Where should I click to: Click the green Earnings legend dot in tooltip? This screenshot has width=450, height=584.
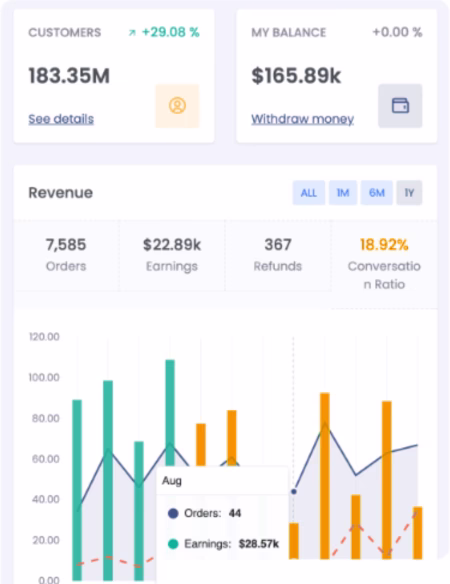(173, 544)
